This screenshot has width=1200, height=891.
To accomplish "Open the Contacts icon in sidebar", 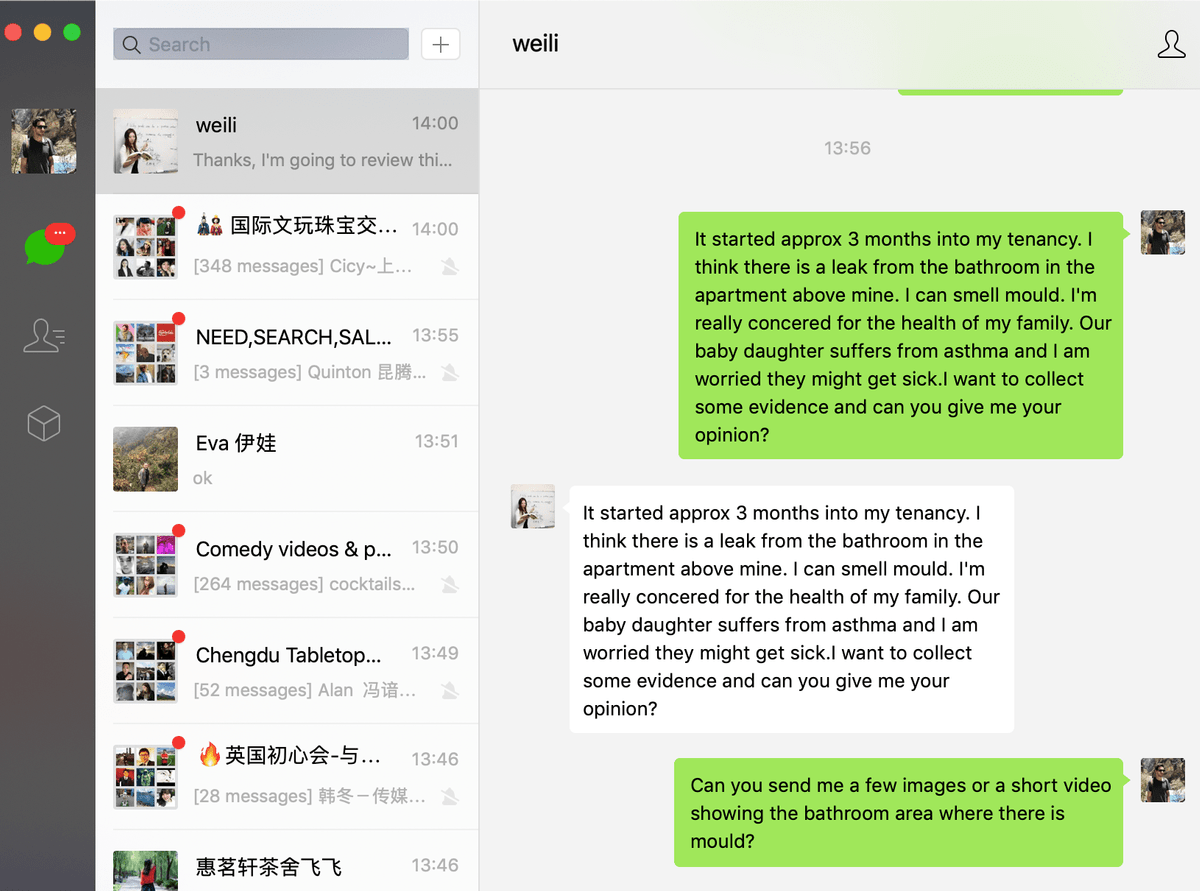I will tap(44, 336).
